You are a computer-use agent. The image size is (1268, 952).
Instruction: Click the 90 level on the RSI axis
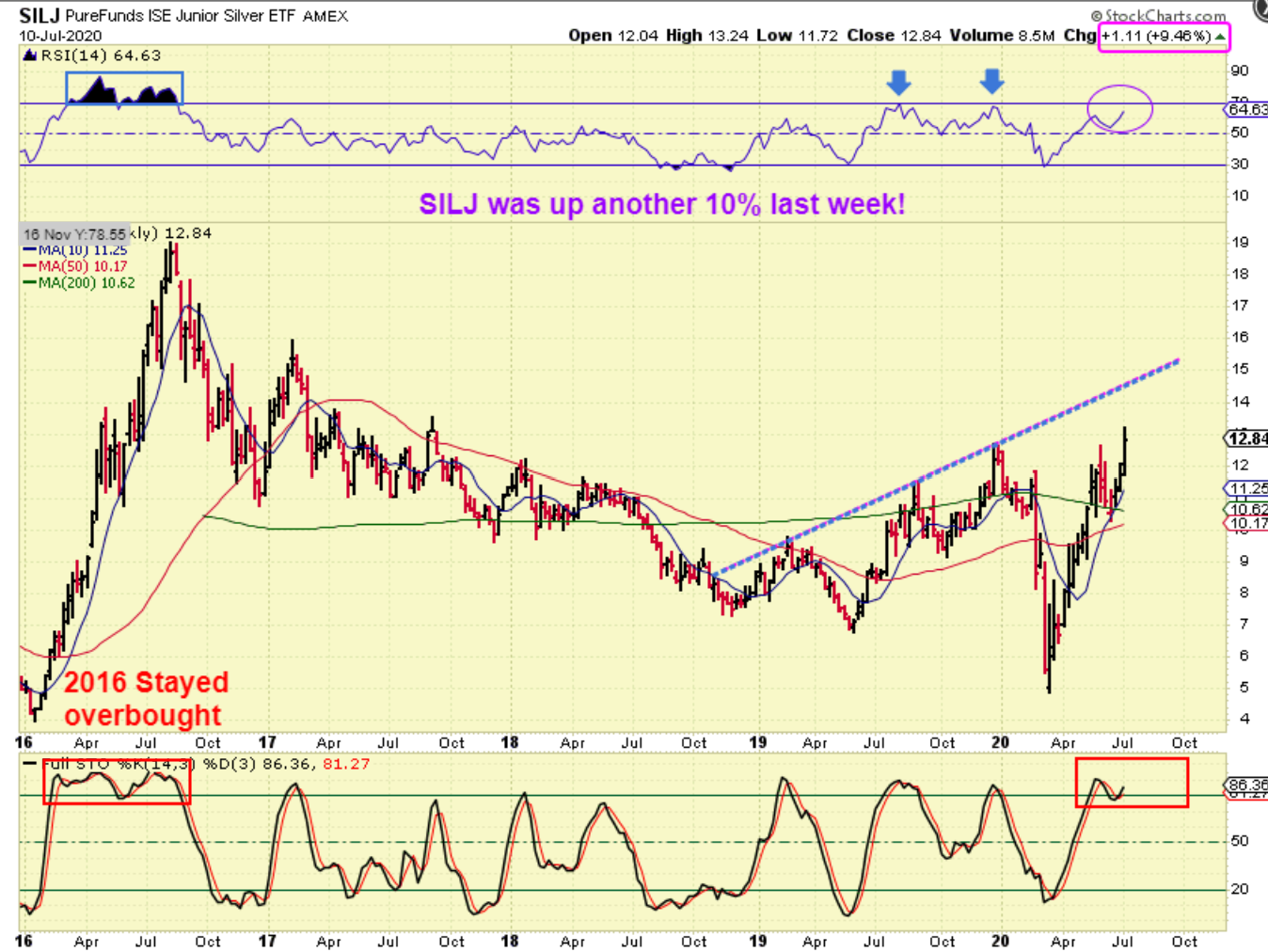coord(1240,71)
